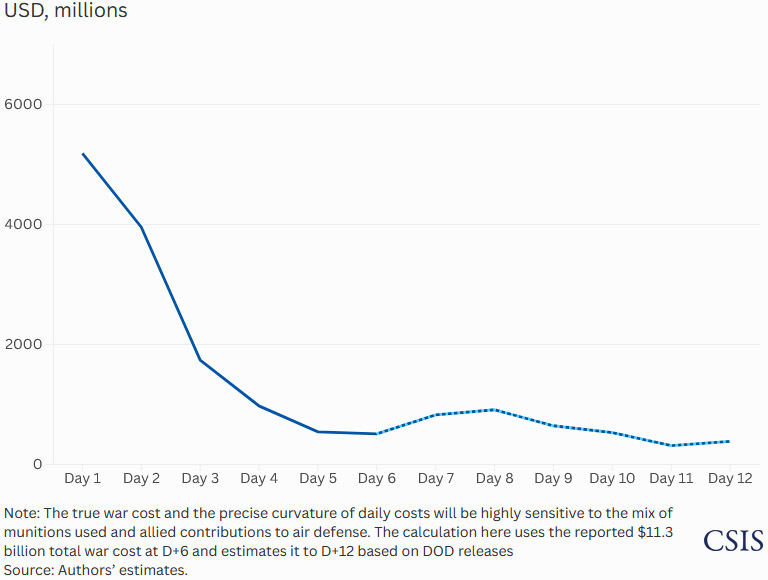The image size is (768, 580).
Task: Select the 2000 y-axis tick label
Action: coord(25,345)
